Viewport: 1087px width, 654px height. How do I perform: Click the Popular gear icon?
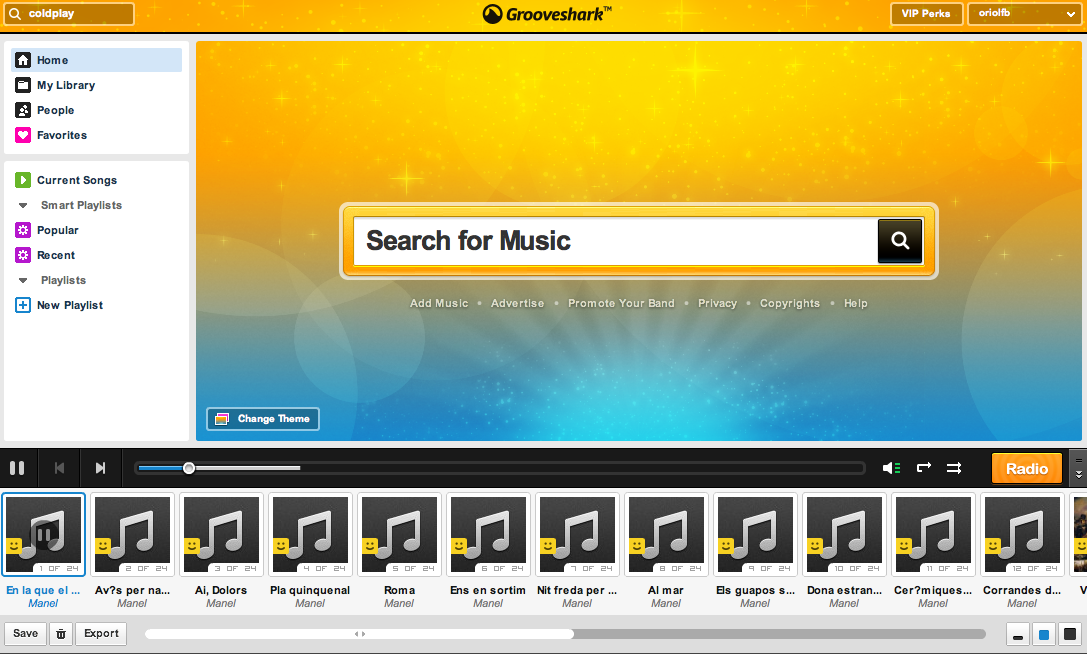coord(23,230)
